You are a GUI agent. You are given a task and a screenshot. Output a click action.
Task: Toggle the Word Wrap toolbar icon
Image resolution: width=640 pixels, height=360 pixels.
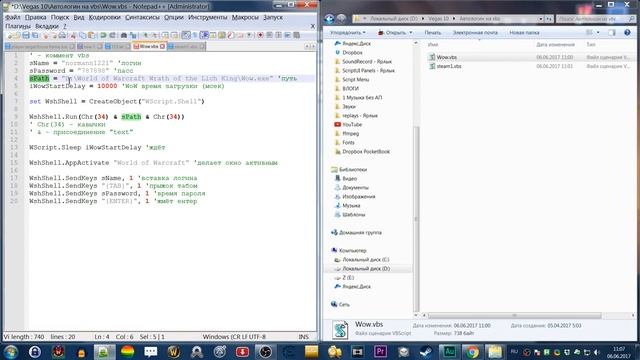point(186,36)
